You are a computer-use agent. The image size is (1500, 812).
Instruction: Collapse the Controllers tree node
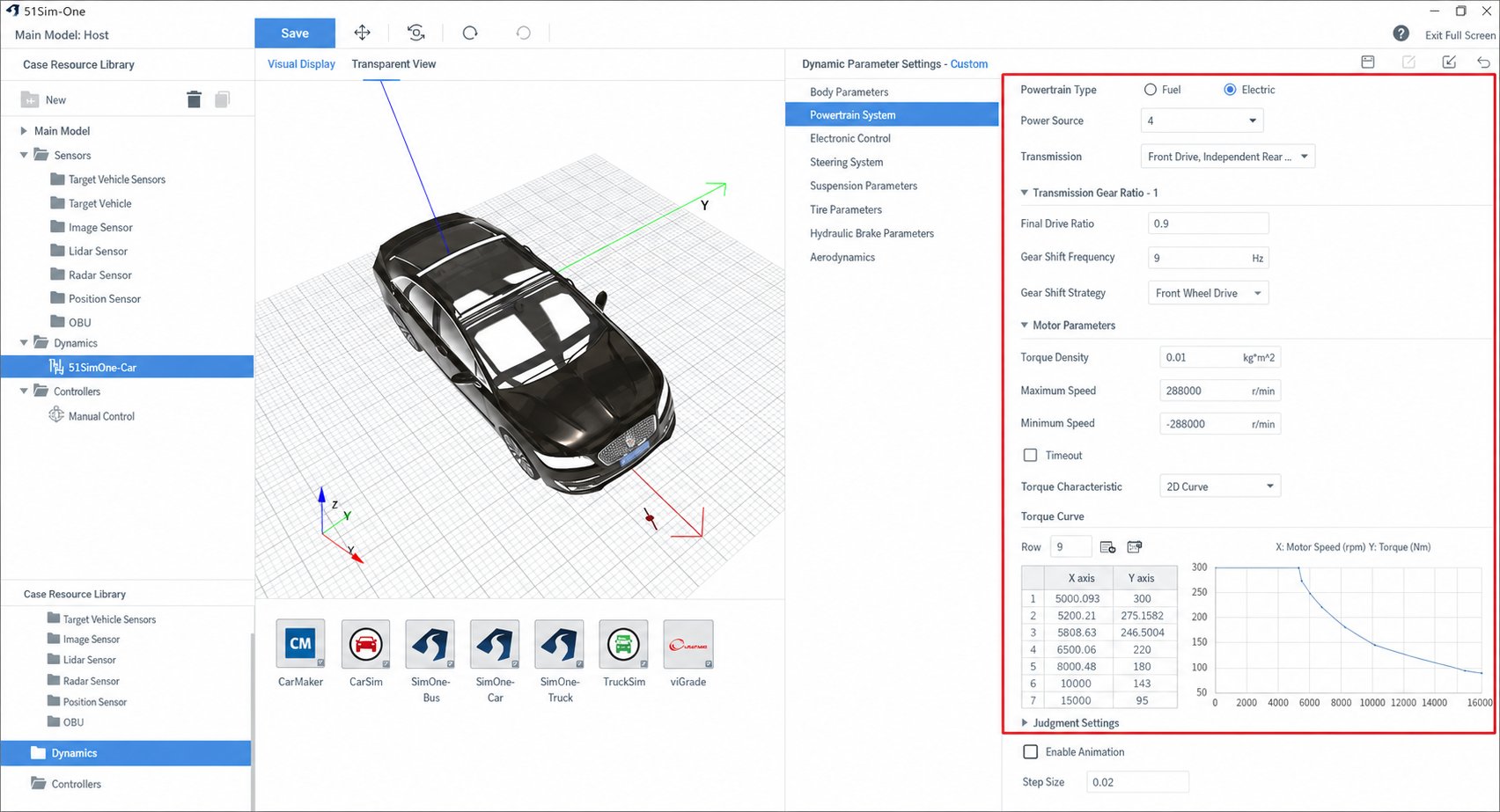point(24,391)
